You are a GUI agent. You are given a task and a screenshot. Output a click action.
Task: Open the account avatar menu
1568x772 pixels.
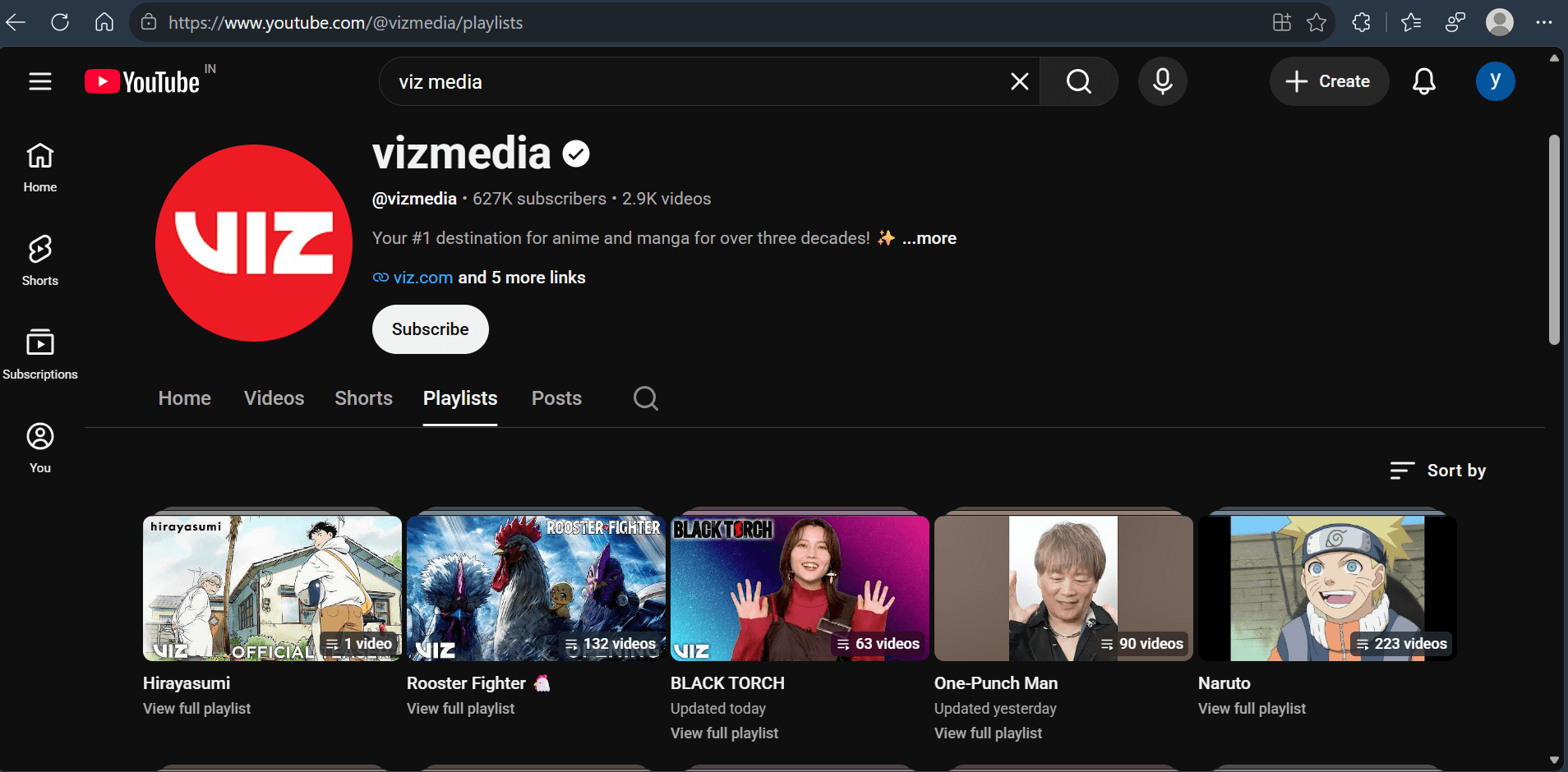pyautogui.click(x=1495, y=81)
